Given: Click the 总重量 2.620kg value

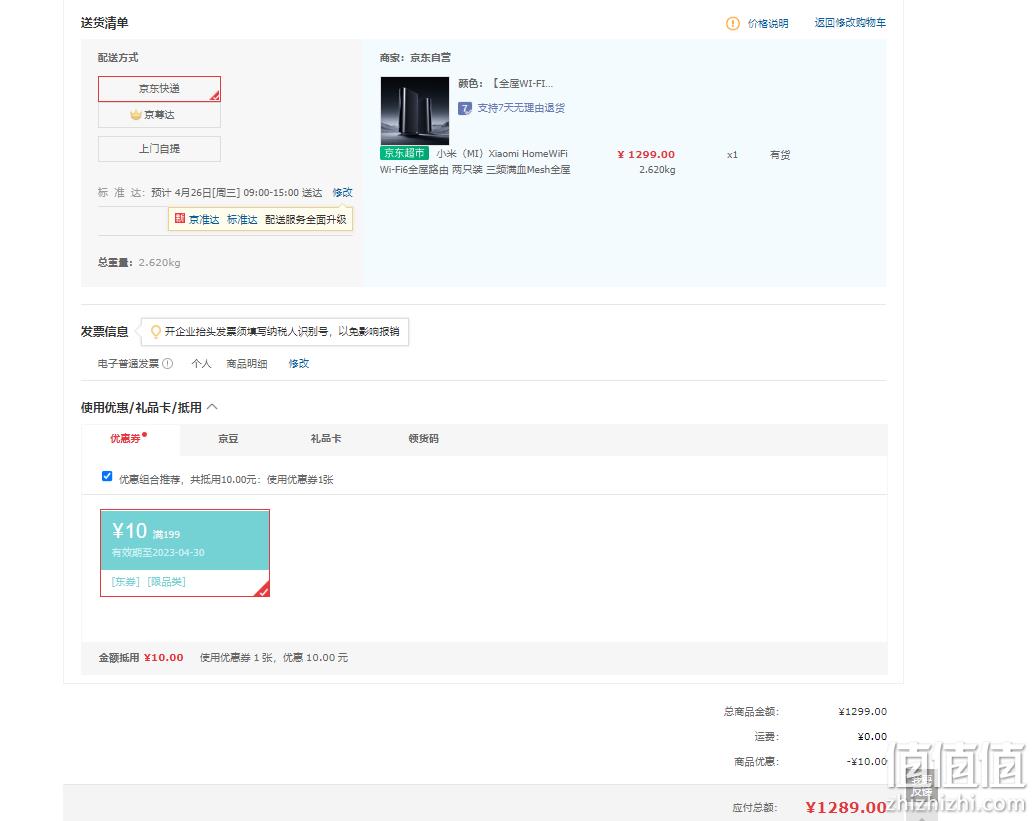Looking at the screenshot, I should (159, 263).
